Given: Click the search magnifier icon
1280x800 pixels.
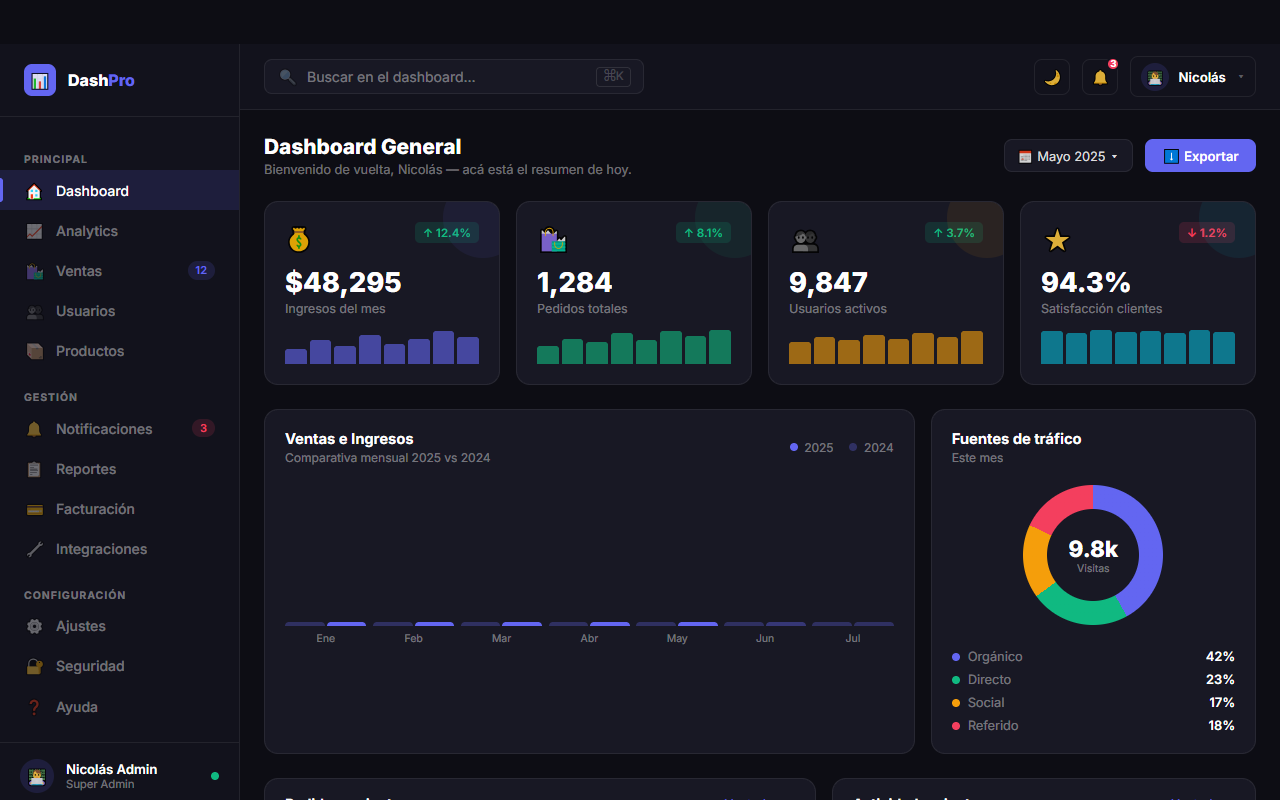Looking at the screenshot, I should 287,77.
